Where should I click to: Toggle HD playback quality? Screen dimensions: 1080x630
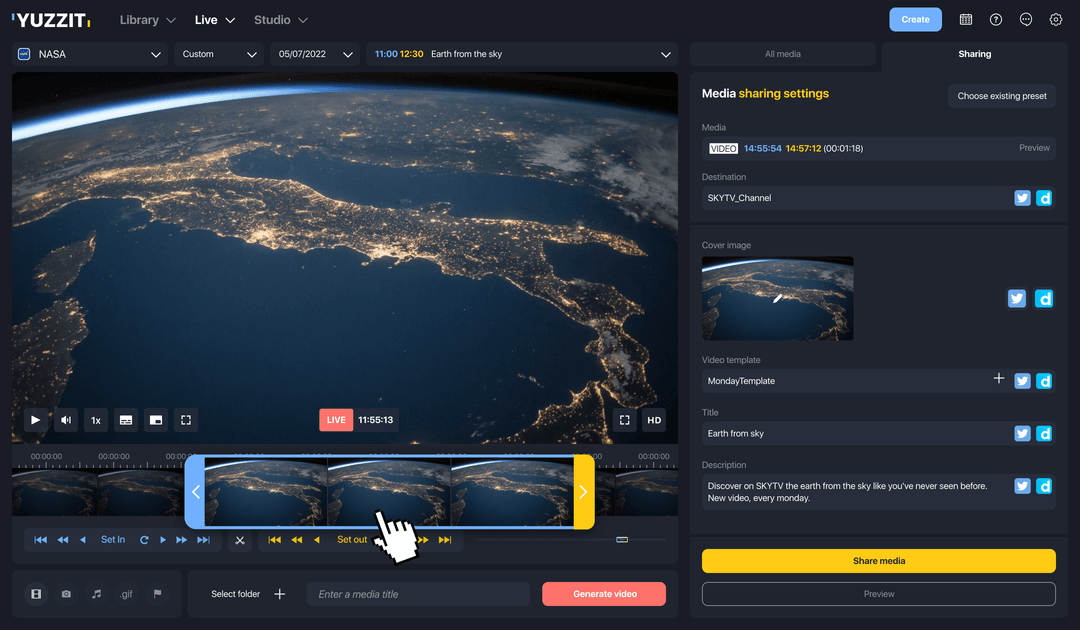click(x=653, y=420)
